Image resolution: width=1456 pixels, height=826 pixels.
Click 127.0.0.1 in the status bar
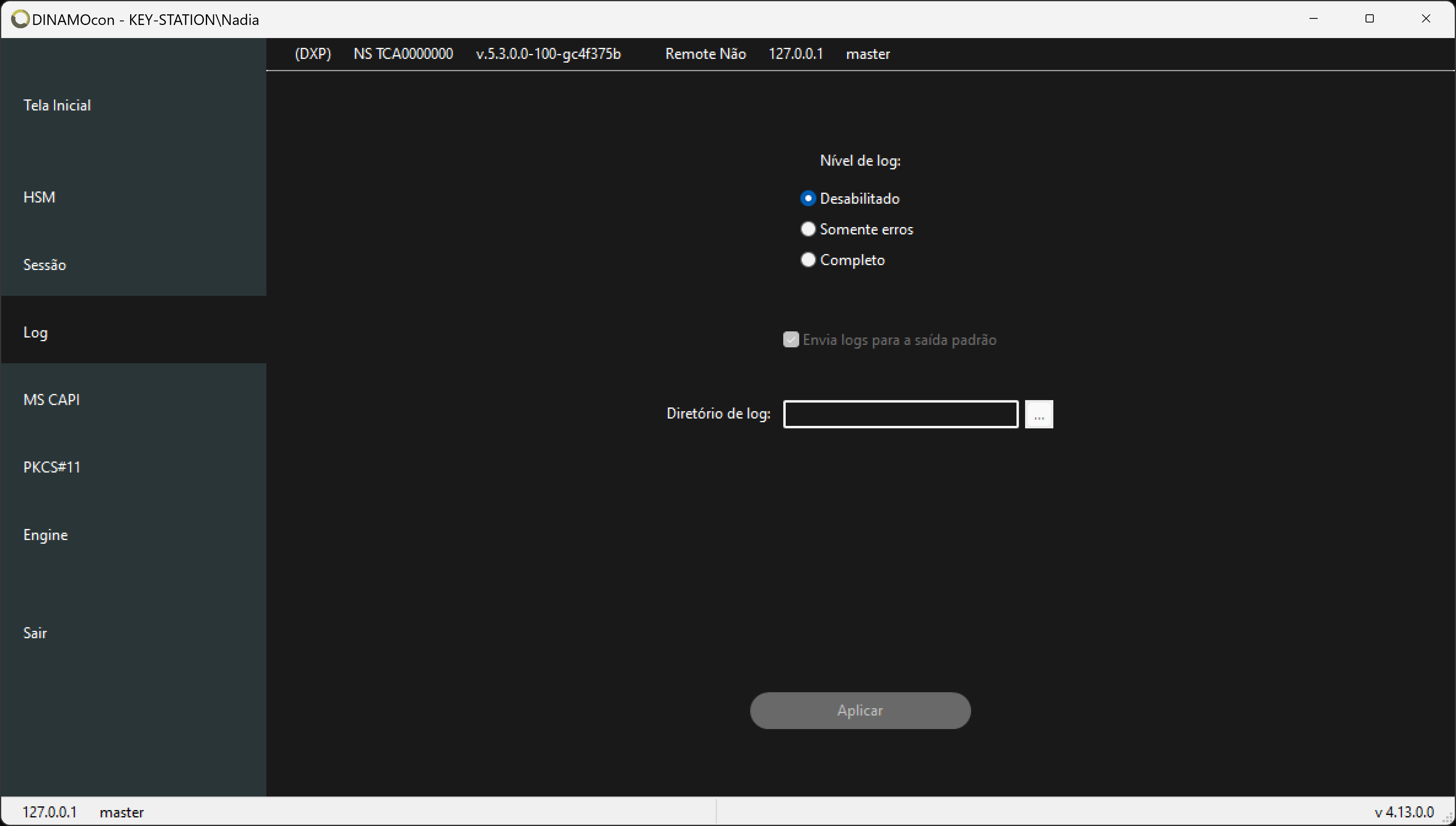pos(50,812)
